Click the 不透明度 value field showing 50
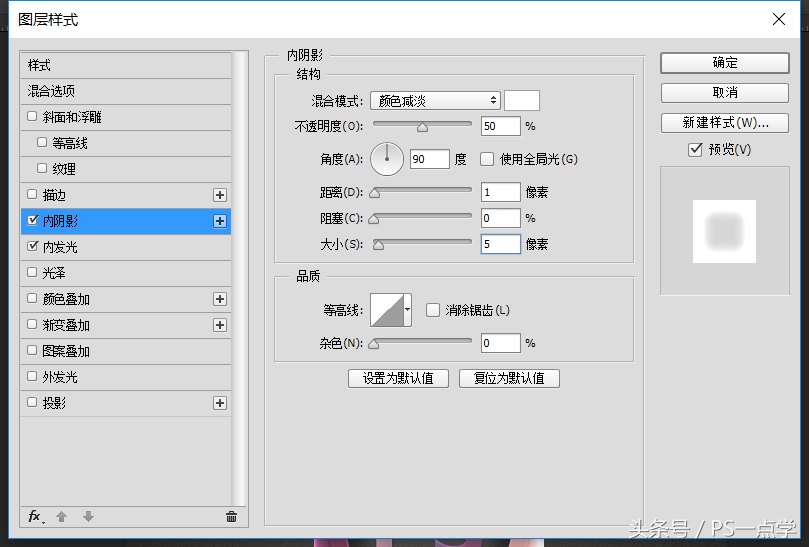The height and width of the screenshot is (547, 809). tap(500, 126)
